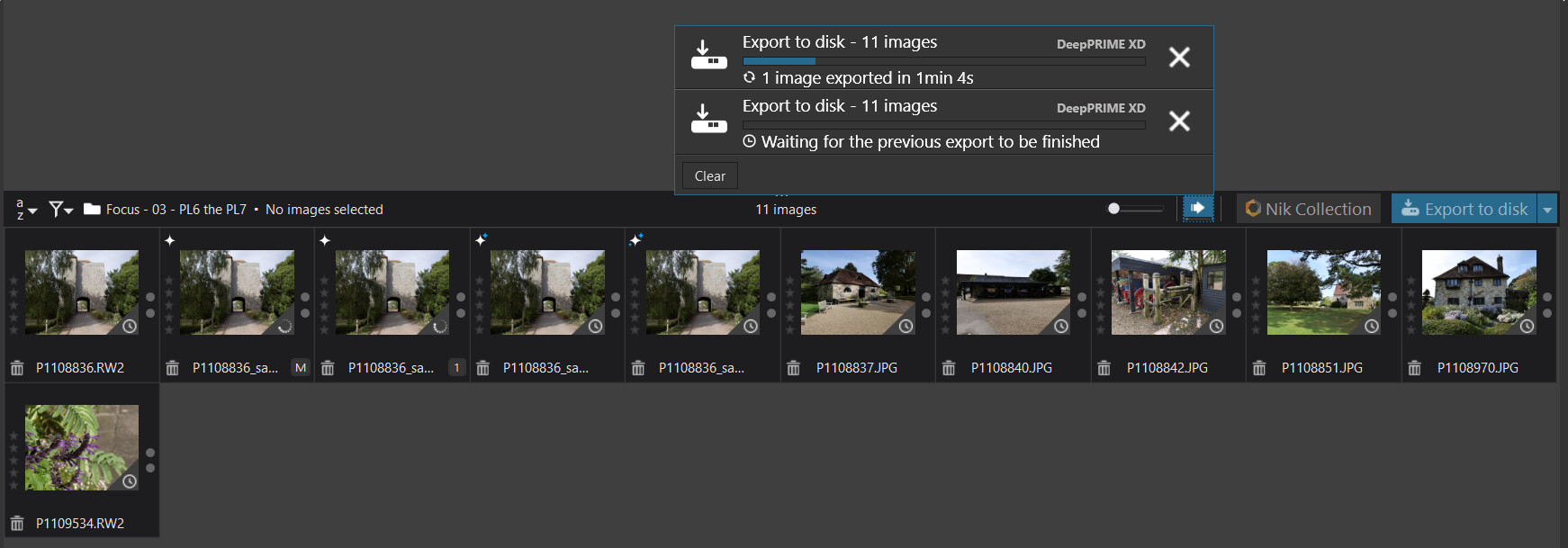The height and width of the screenshot is (548, 1568).
Task: Click the file name P1108837.JPG
Action: 857,368
